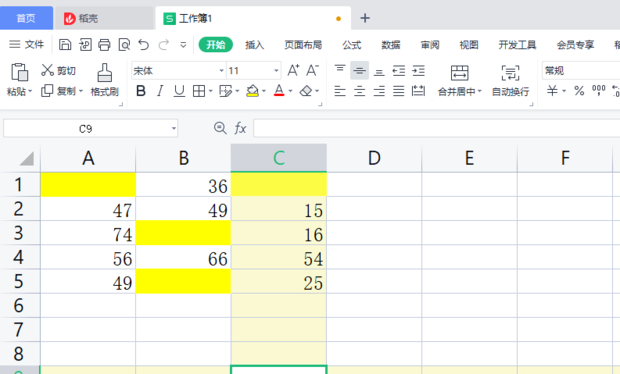Screen dimensions: 620x374
Task: Click the cell style format icon
Action: (x=225, y=91)
